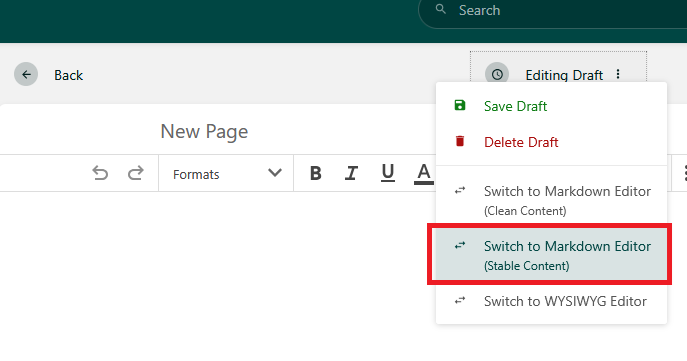
Task: Redo the last edit
Action: pyautogui.click(x=136, y=173)
